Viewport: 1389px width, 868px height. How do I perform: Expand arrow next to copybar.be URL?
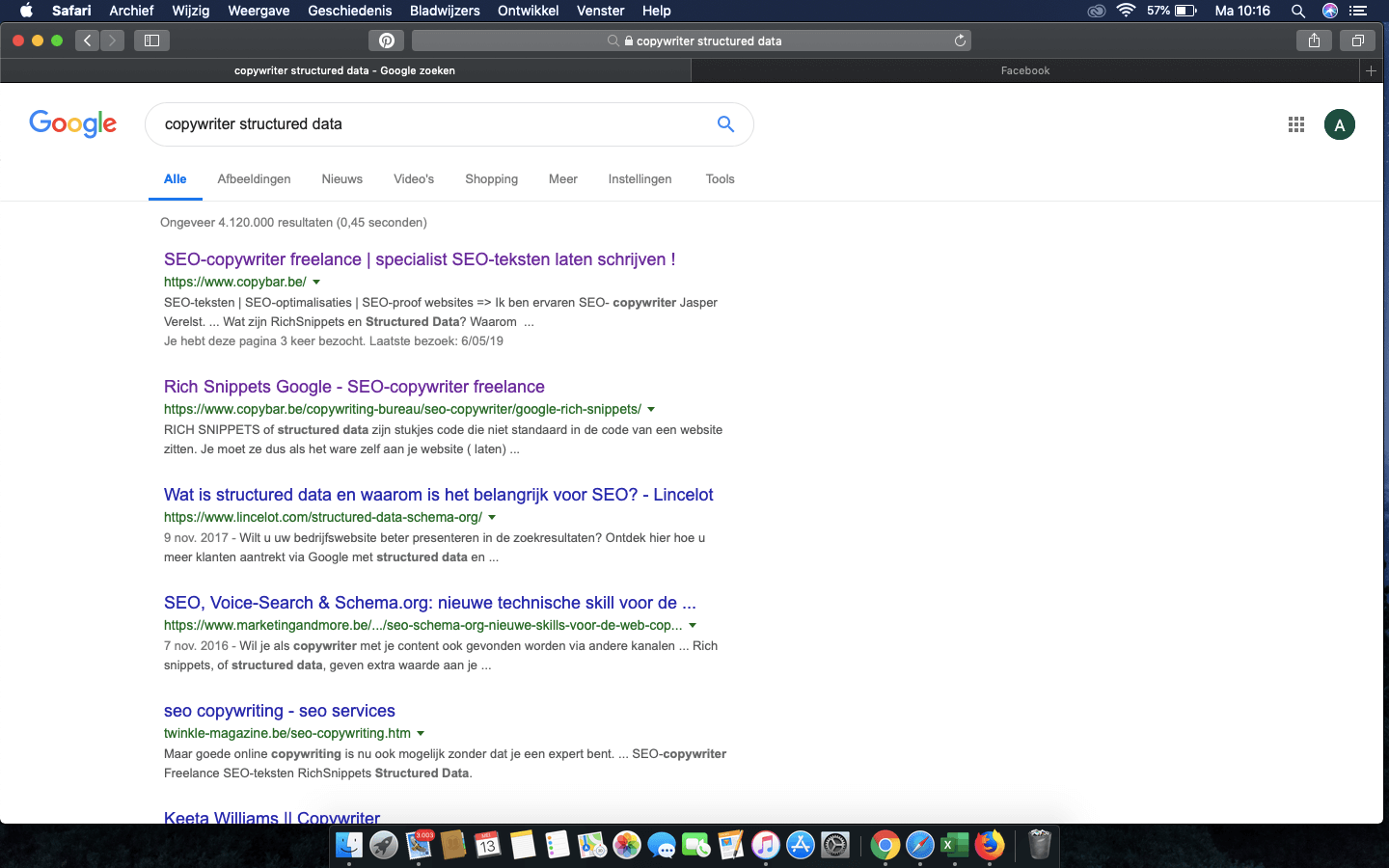[316, 283]
